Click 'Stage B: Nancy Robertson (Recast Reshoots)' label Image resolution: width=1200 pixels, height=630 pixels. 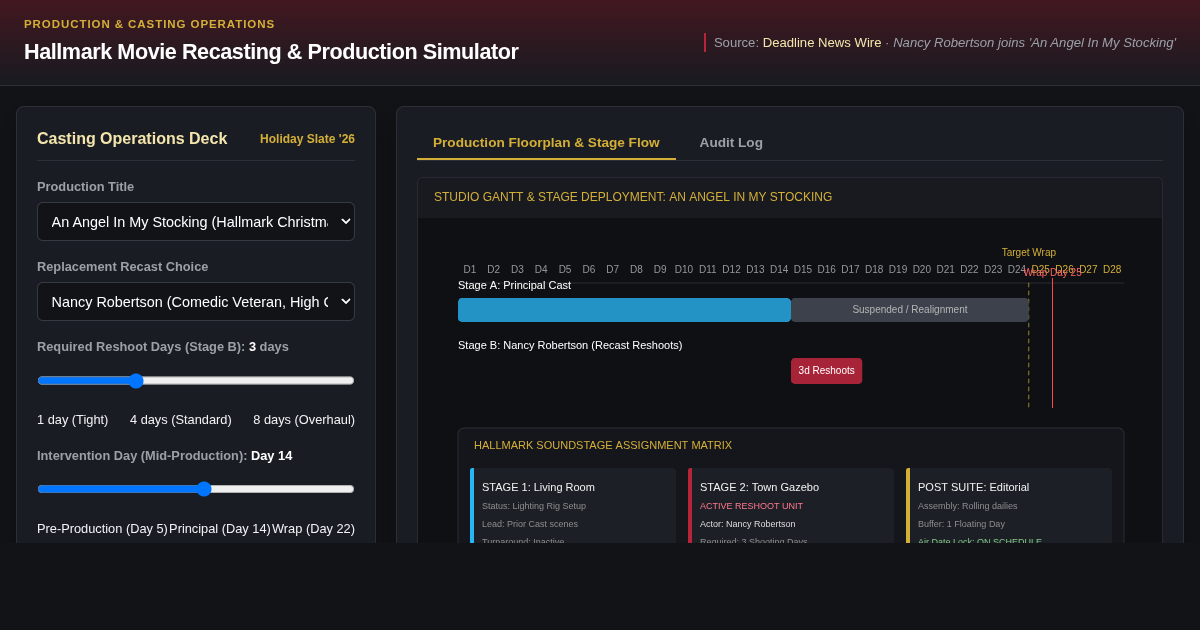point(570,345)
